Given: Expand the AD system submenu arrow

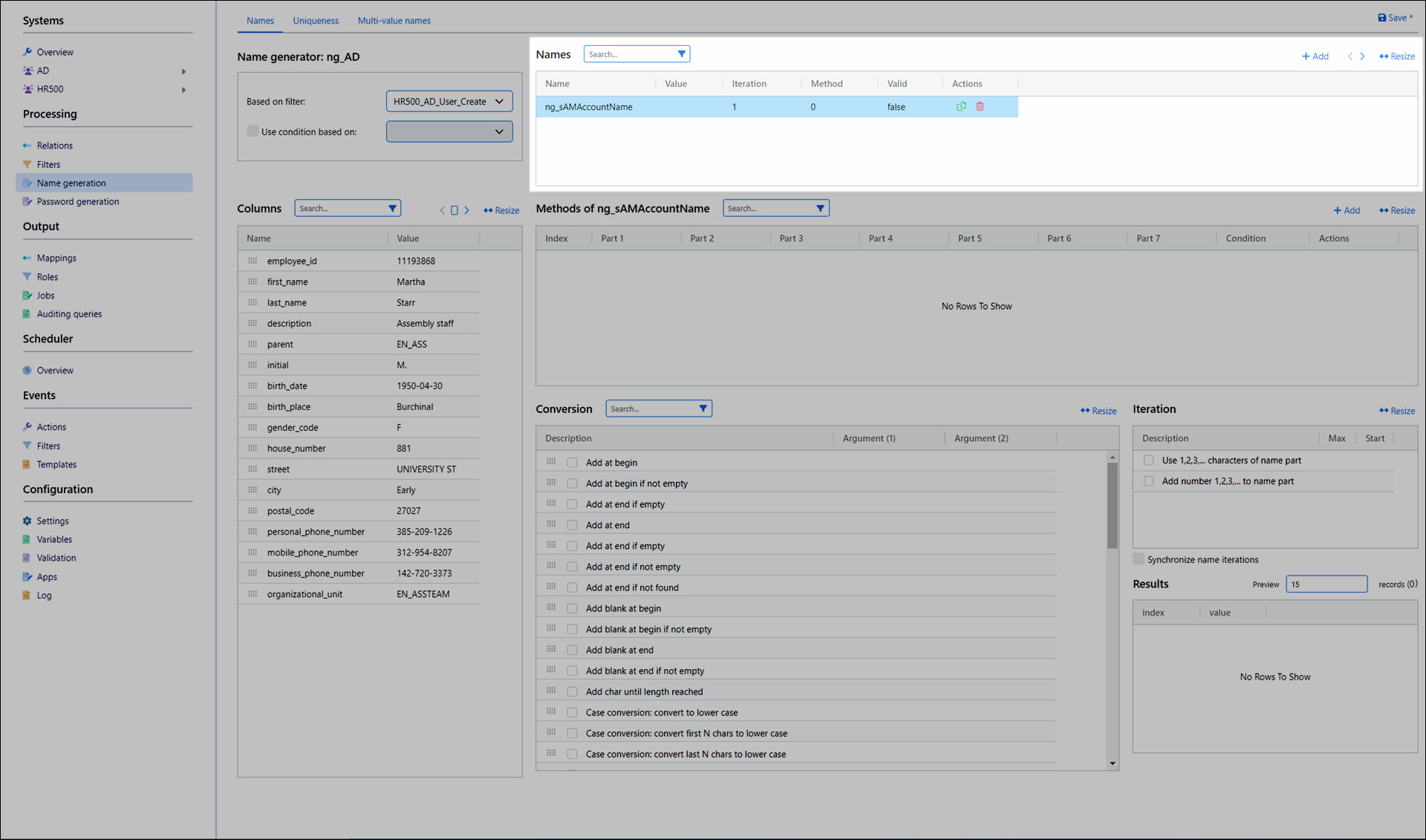Looking at the screenshot, I should (183, 71).
